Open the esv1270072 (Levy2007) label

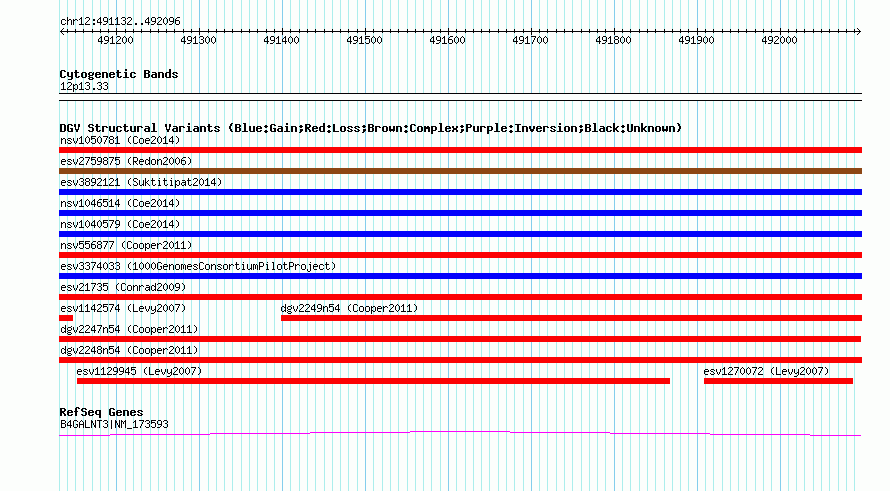(x=766, y=371)
